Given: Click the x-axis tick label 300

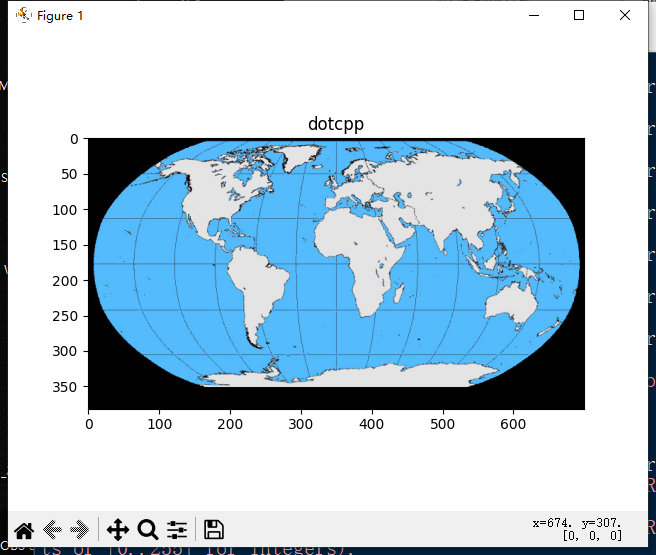Looking at the screenshot, I should coord(300,425).
